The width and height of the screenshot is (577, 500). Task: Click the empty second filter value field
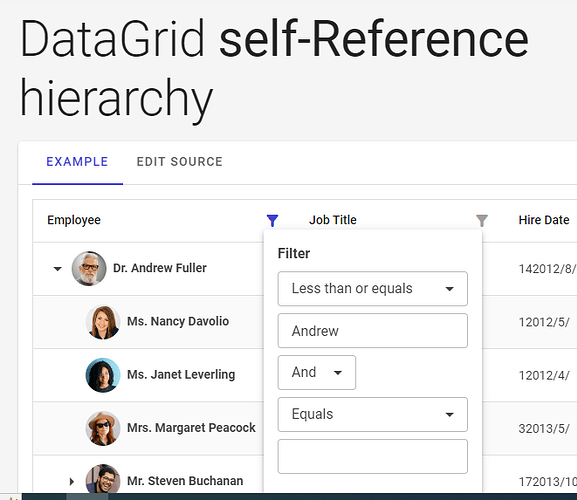point(373,456)
